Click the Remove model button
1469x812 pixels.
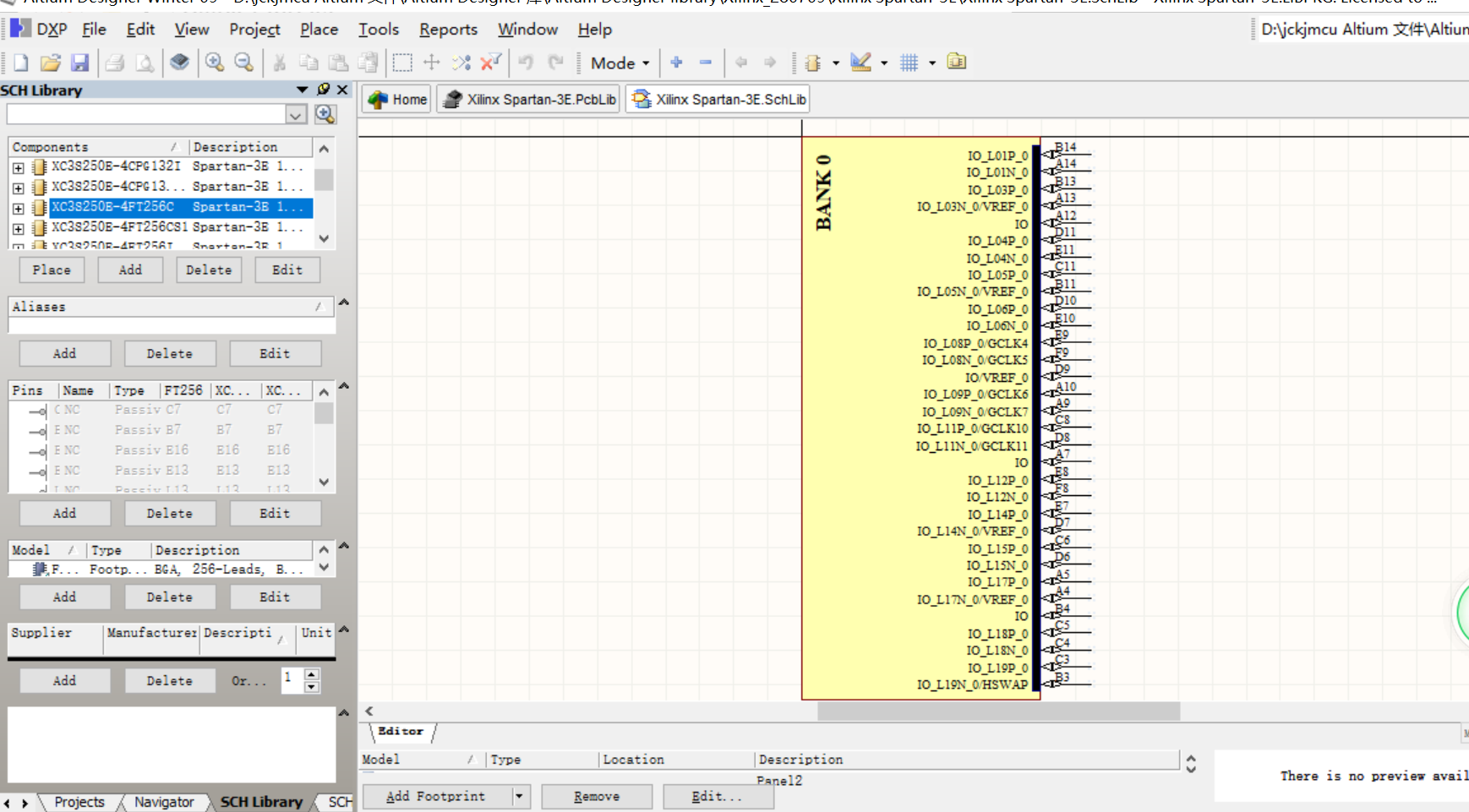click(597, 796)
